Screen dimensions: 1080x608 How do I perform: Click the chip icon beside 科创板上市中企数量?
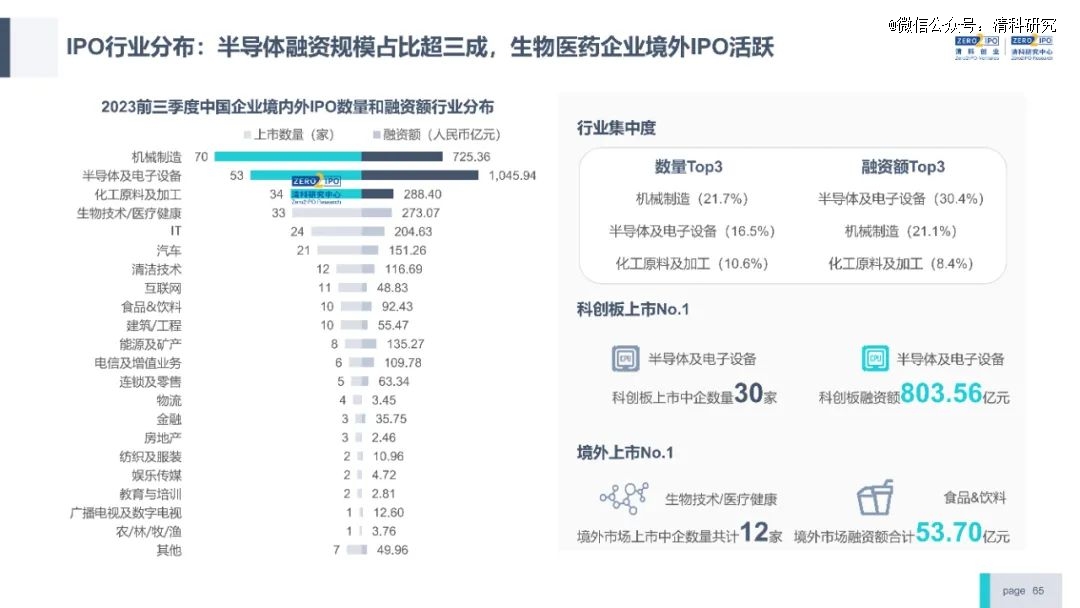[x=625, y=358]
